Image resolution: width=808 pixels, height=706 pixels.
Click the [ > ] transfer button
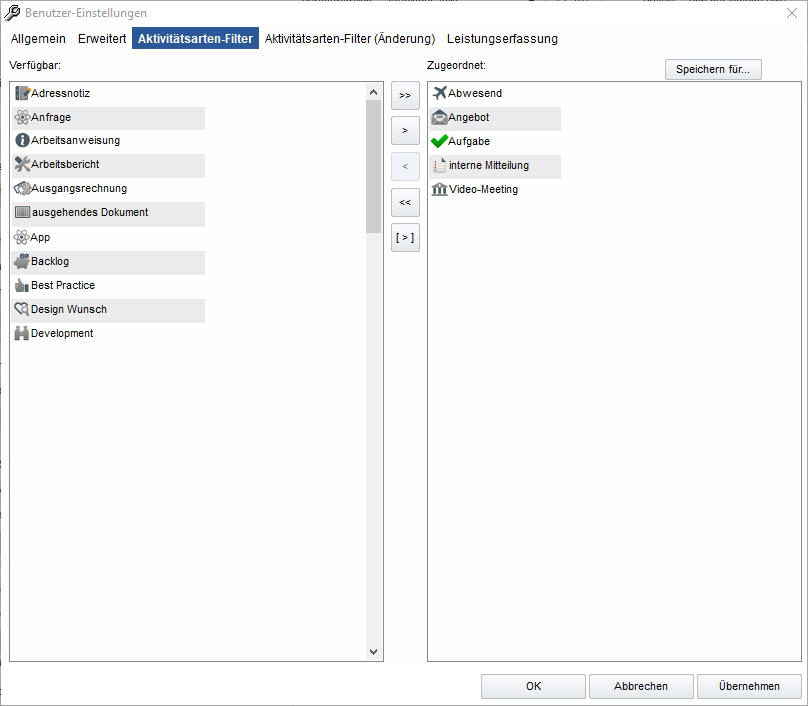(x=405, y=238)
